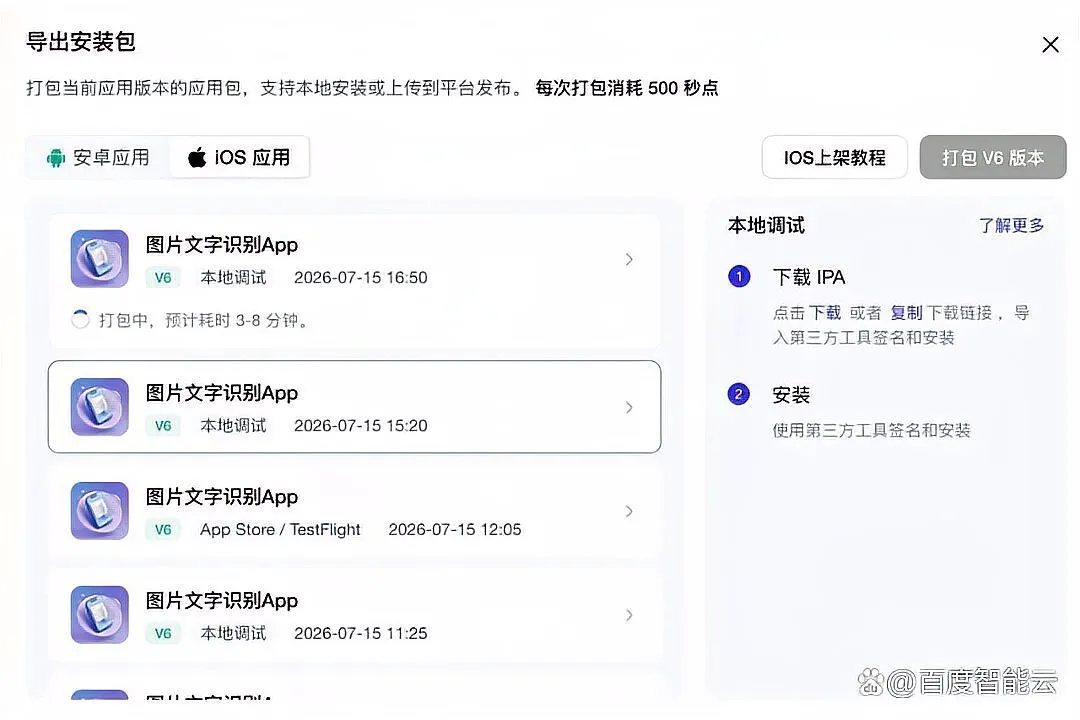Click 图片文字识别App title of 16:50 build

click(x=222, y=245)
